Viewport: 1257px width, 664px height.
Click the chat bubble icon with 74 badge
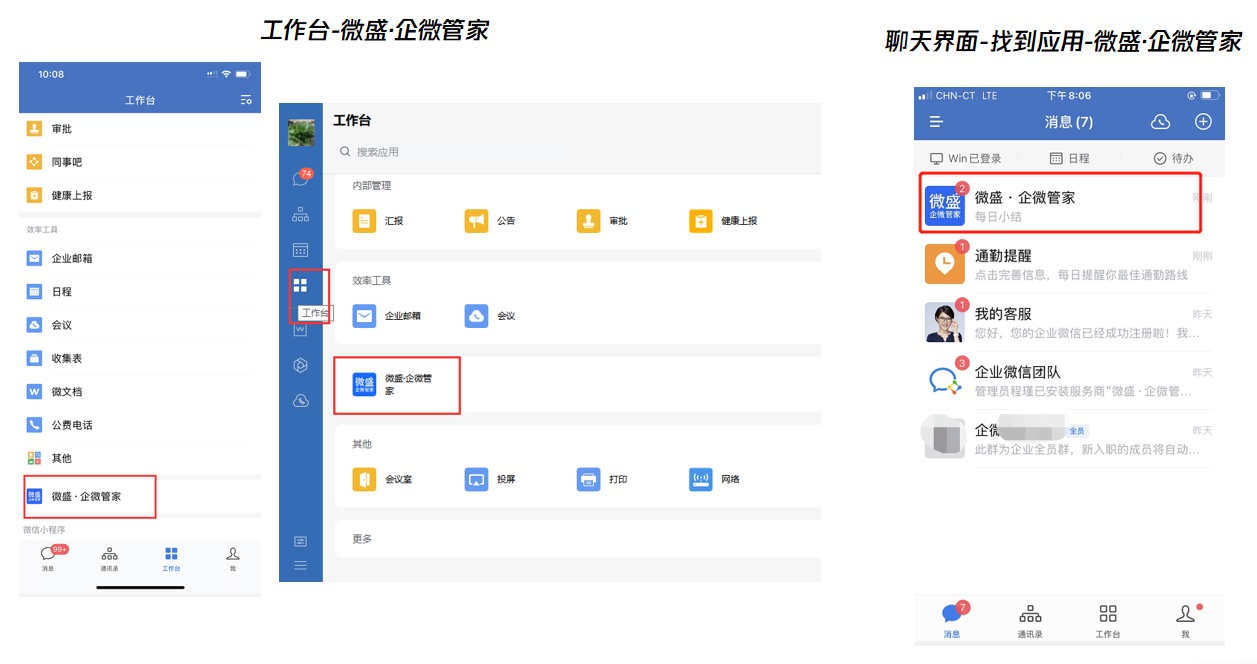pyautogui.click(x=301, y=178)
